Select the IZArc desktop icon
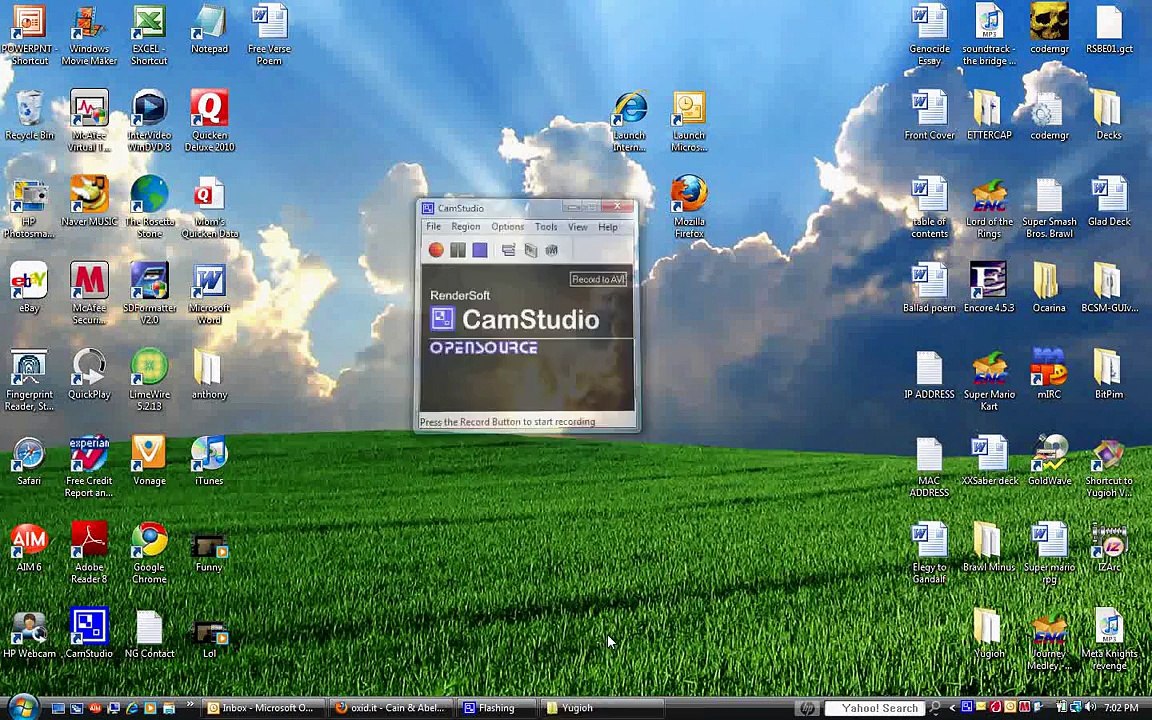Screen dimensions: 1152x720 pyautogui.click(x=1109, y=547)
